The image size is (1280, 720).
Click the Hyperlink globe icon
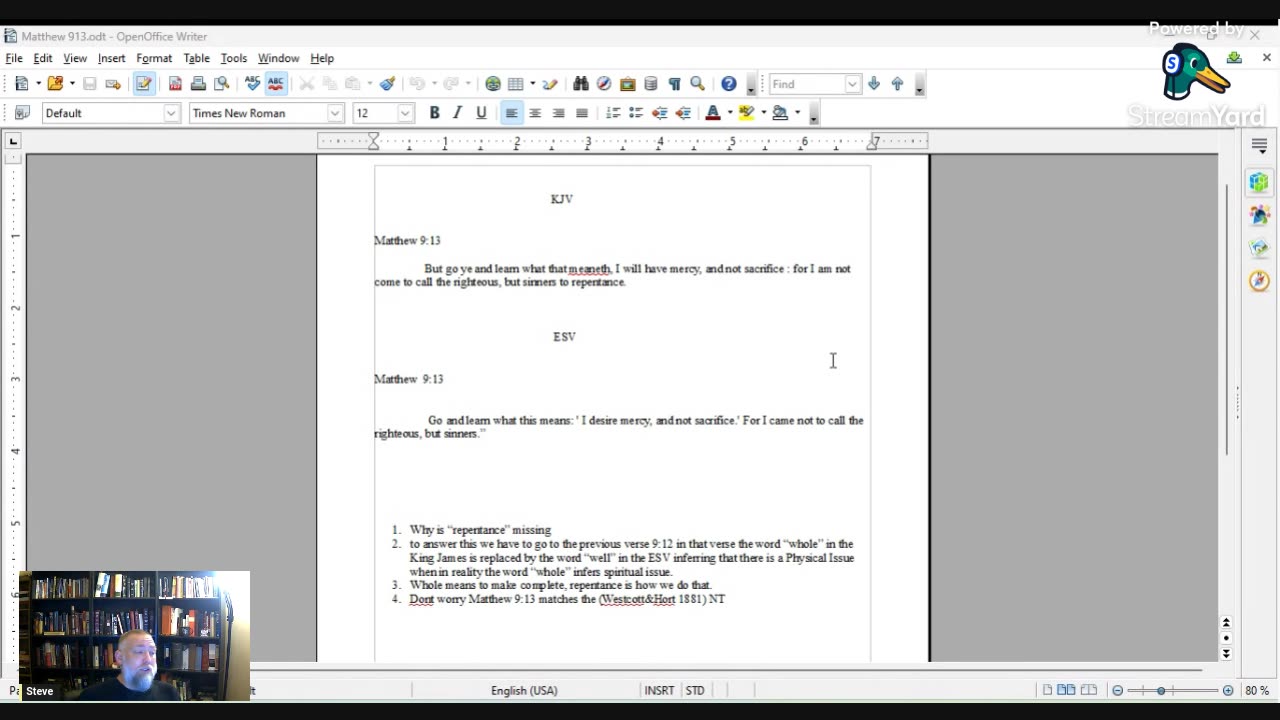coord(493,84)
